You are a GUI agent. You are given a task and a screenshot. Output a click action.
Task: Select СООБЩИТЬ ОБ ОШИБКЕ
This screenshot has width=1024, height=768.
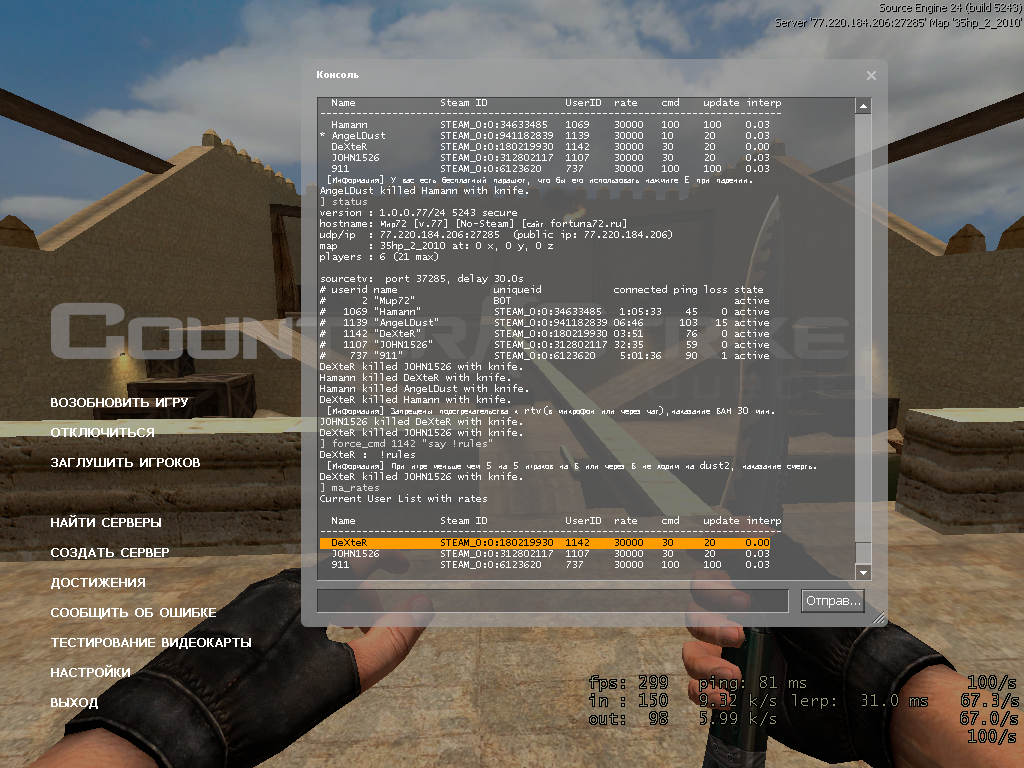click(x=133, y=613)
